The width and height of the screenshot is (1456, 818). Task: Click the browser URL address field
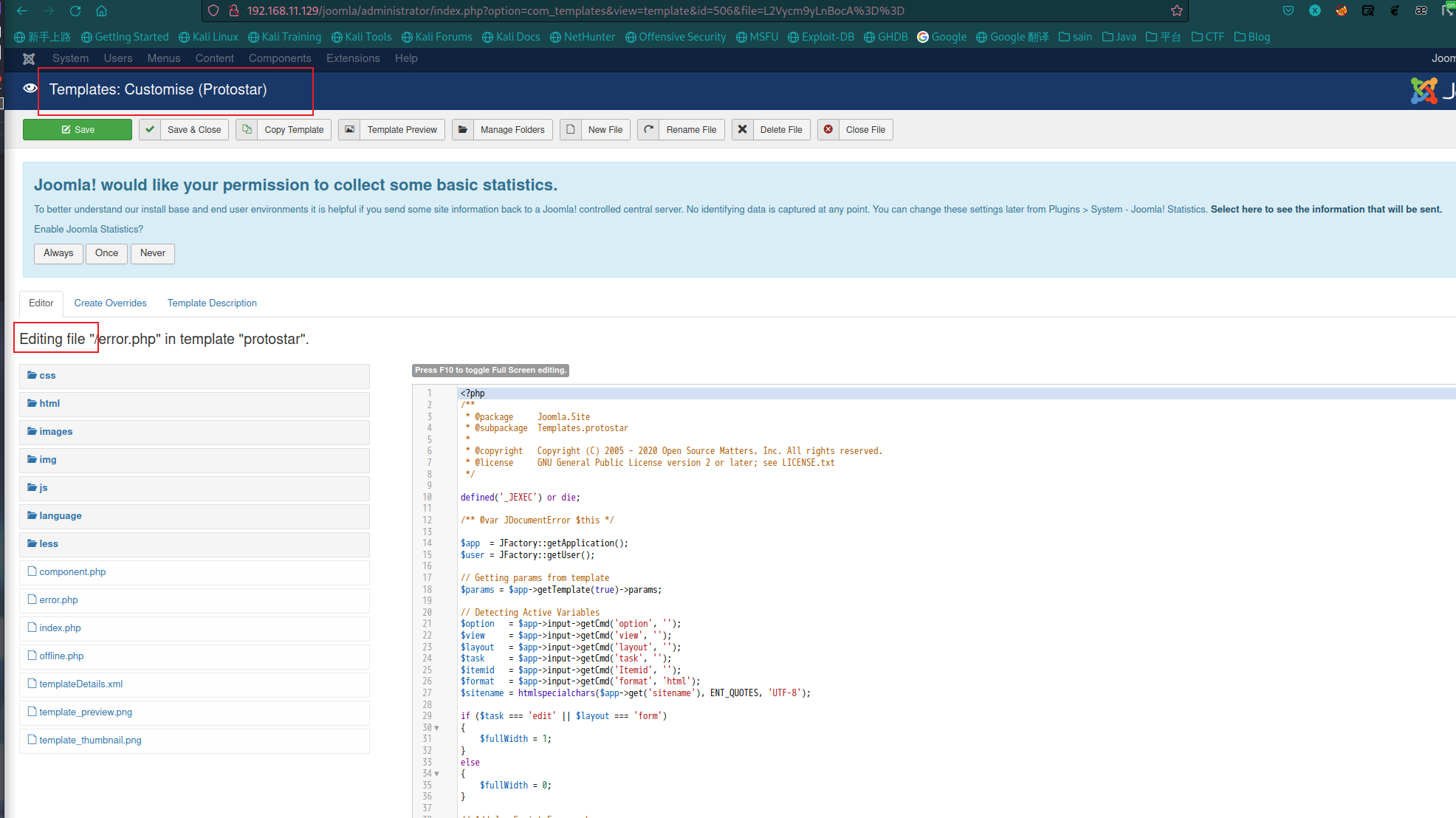tap(694, 10)
